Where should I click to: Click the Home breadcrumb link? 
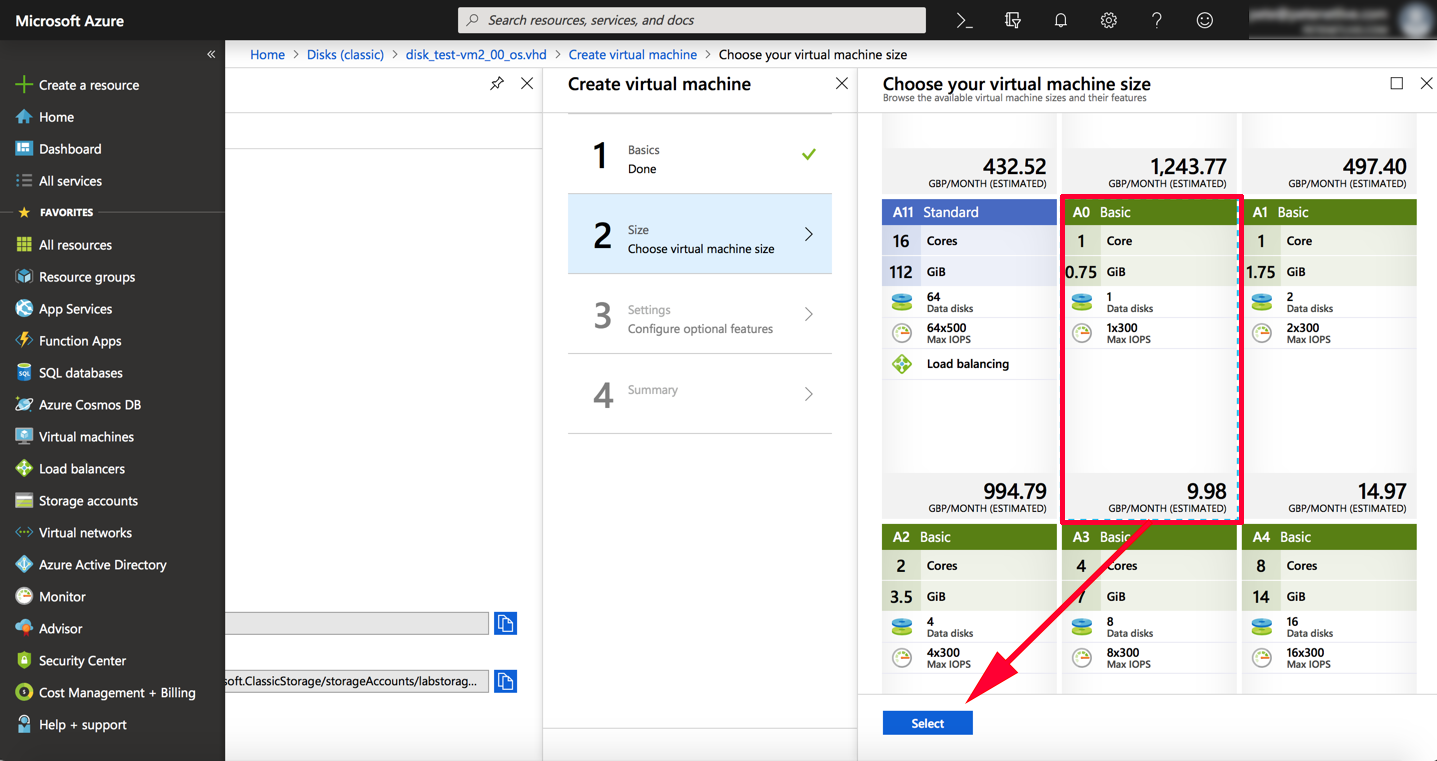pos(267,55)
